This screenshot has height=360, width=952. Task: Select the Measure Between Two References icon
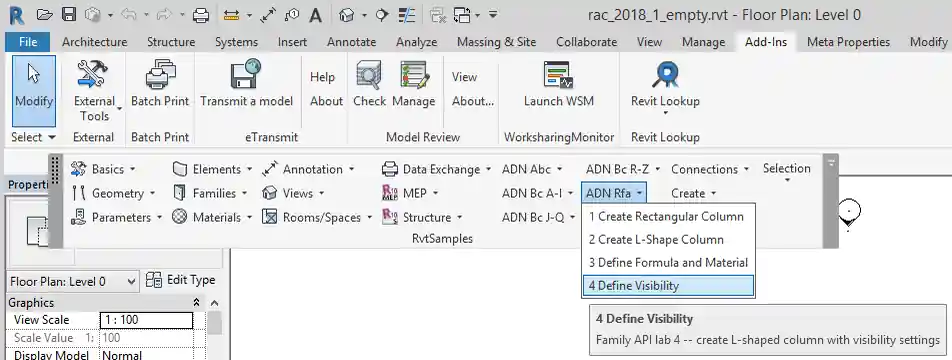[231, 15]
